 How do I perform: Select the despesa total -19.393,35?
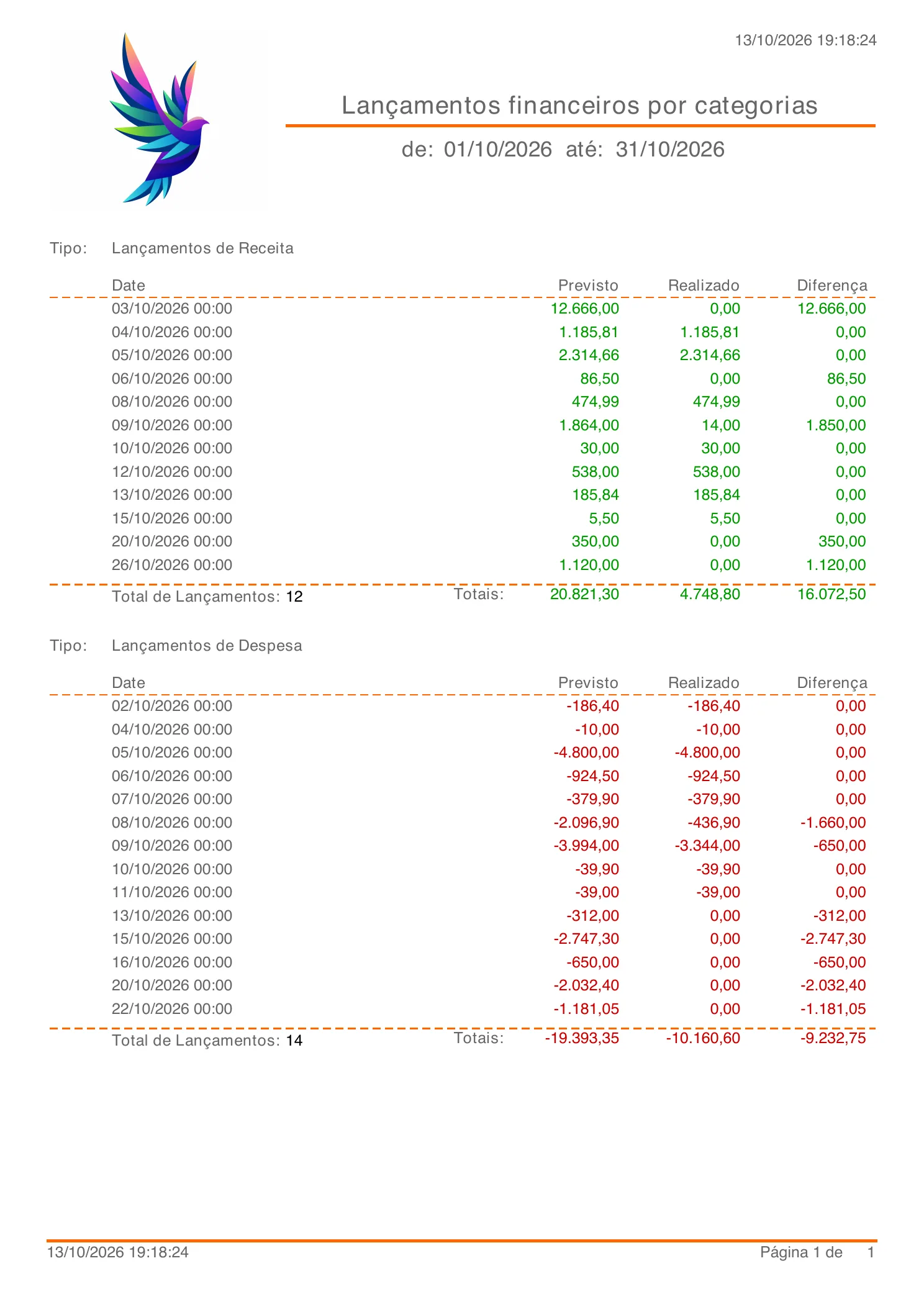[x=582, y=1038]
